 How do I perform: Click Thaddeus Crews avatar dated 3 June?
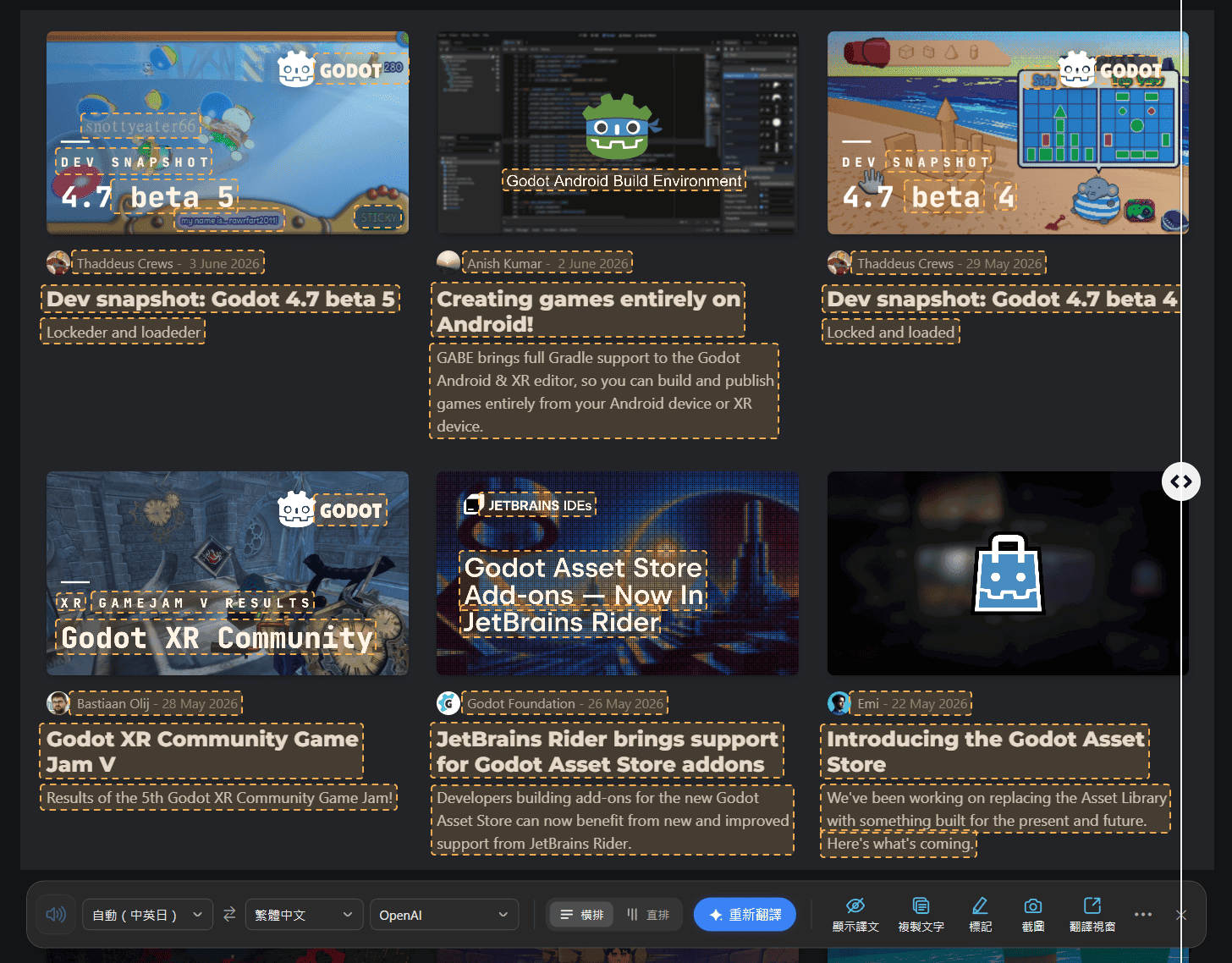58,262
